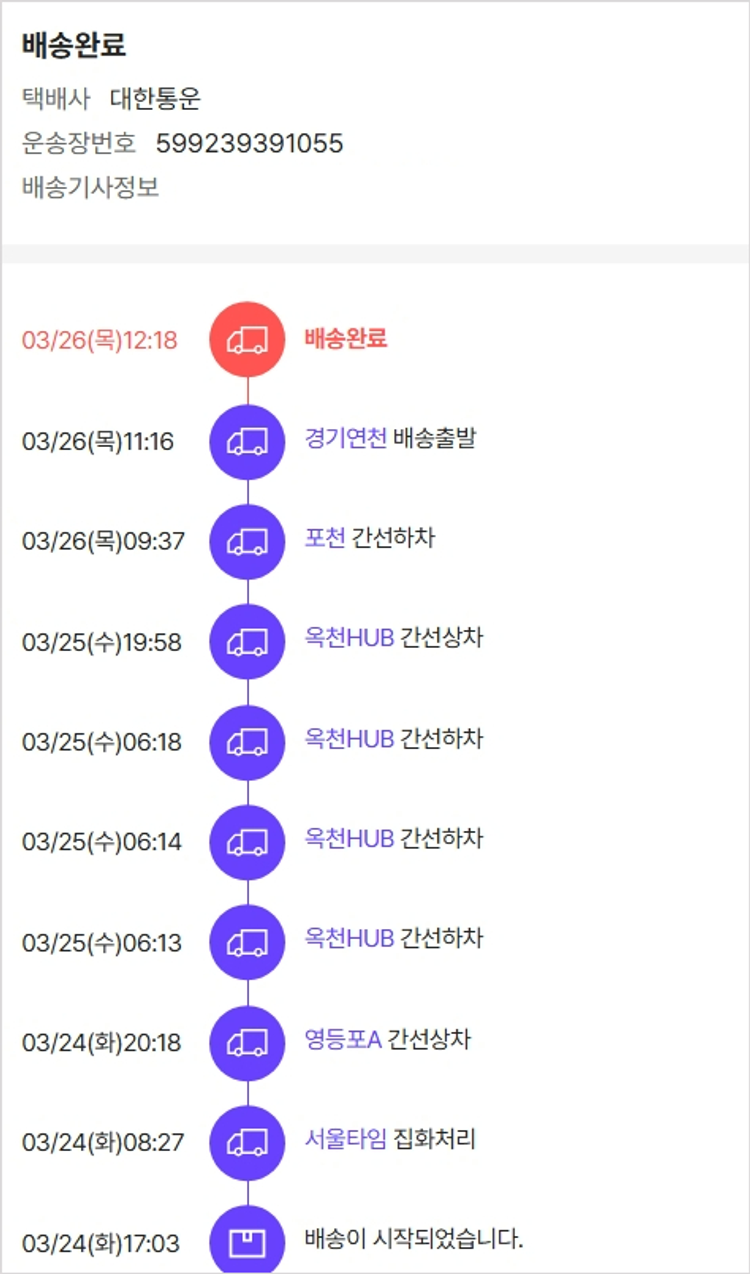Click the truck icon beside 포천 간선하차
The height and width of the screenshot is (1274, 750).
(247, 542)
